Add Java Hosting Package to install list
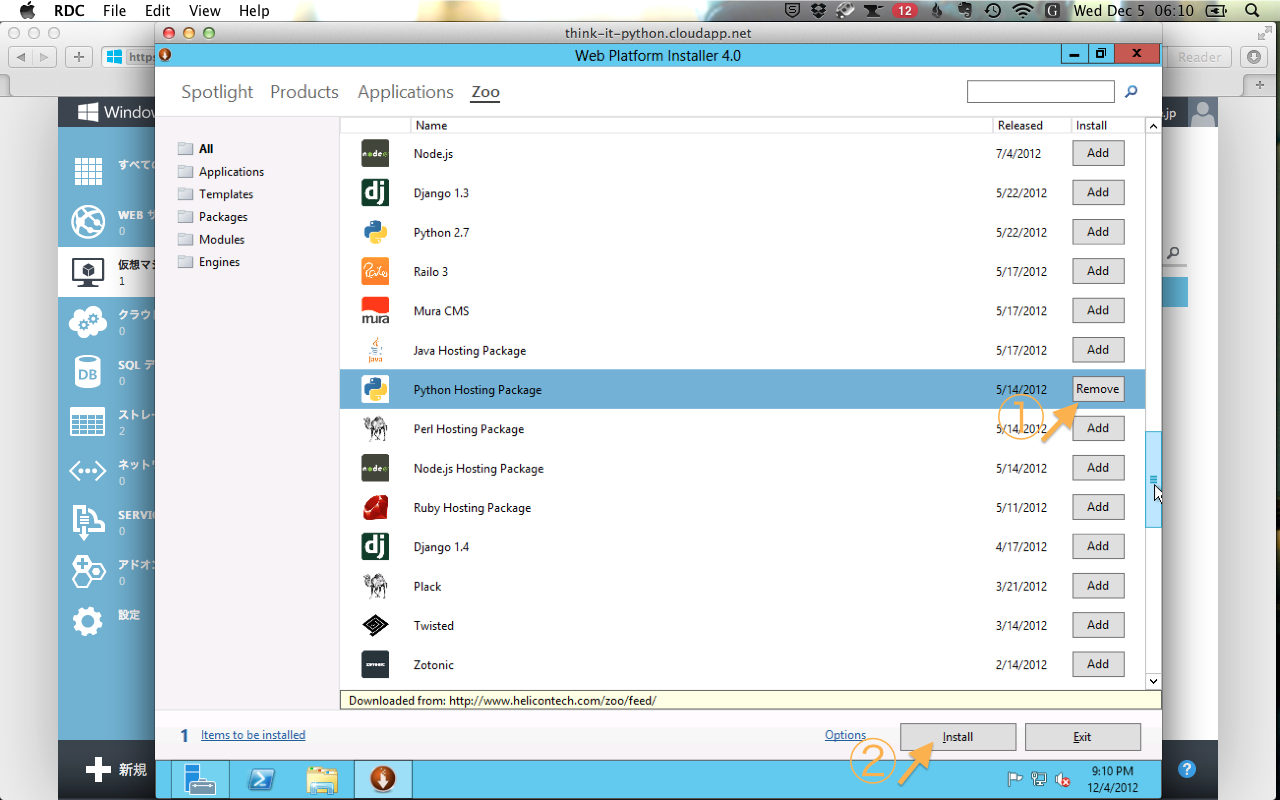This screenshot has width=1280, height=800. click(x=1098, y=350)
